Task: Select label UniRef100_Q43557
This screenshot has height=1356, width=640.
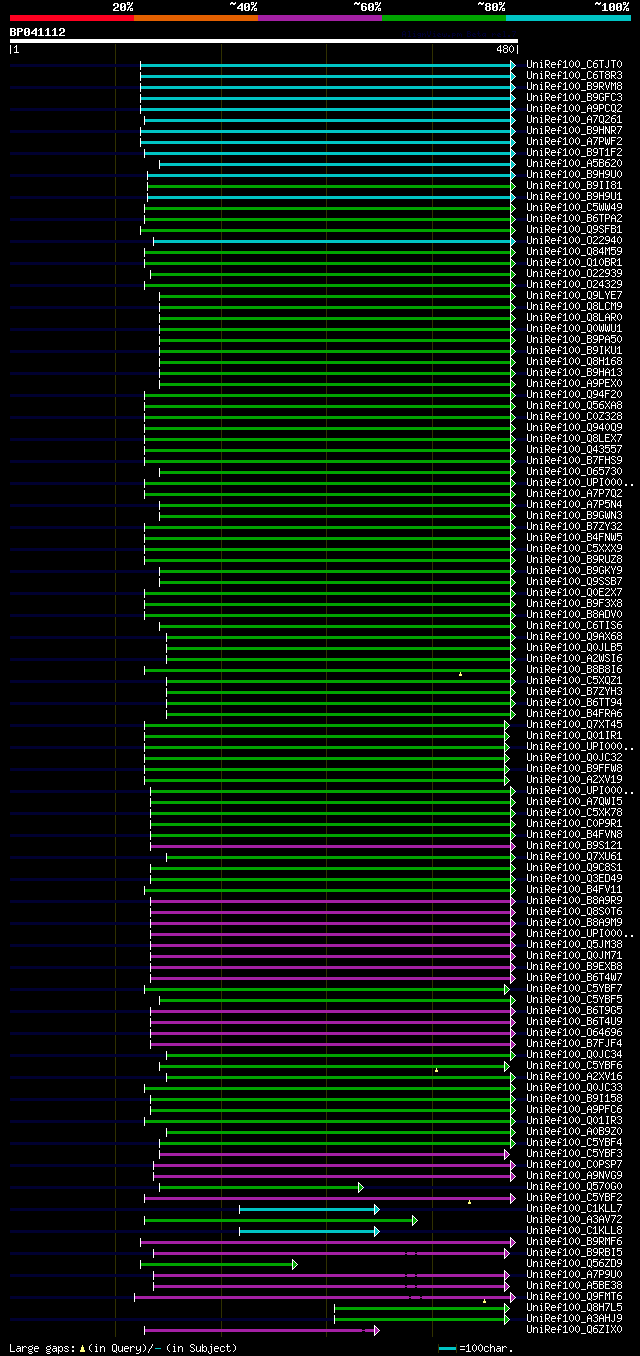Action: [574, 449]
